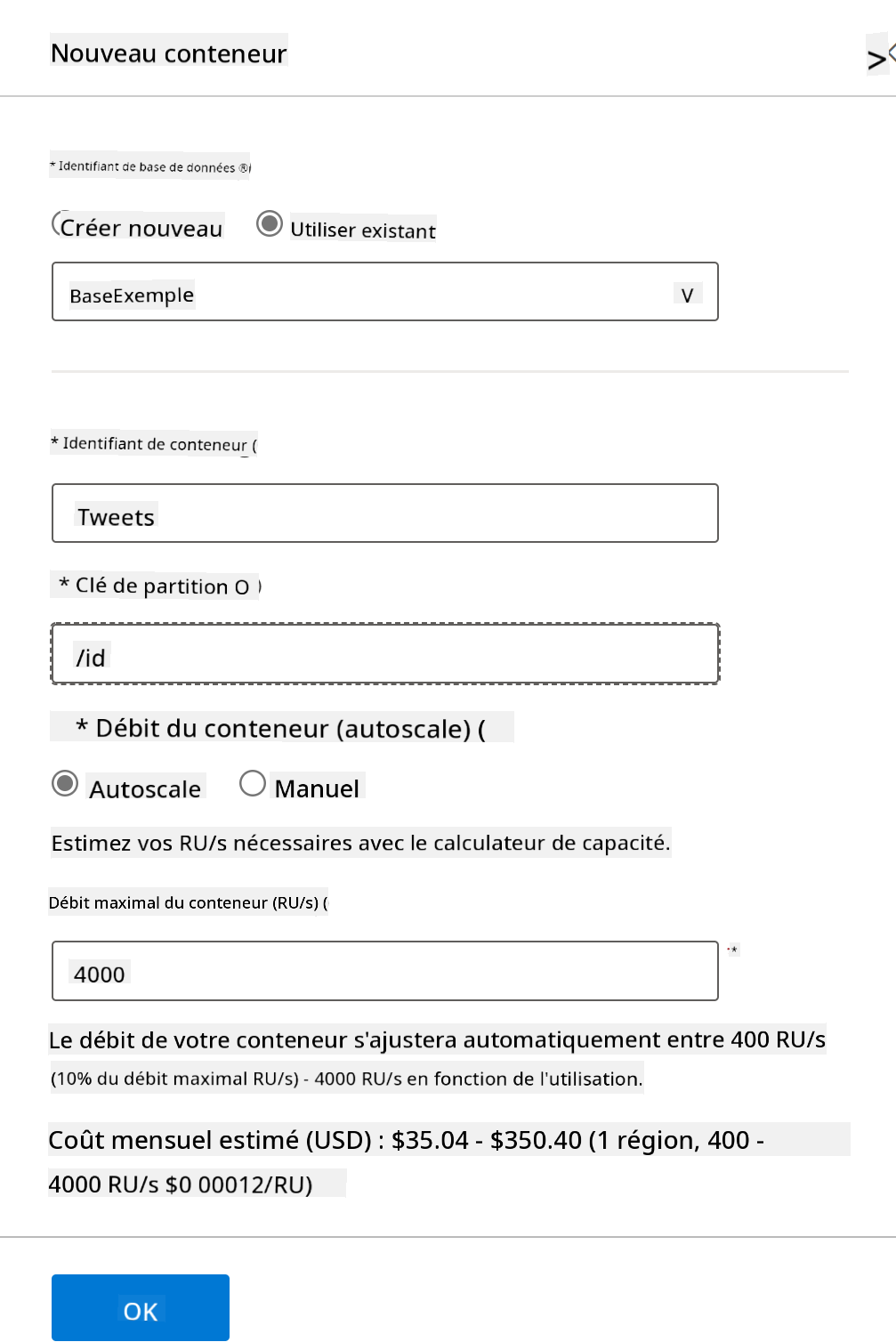The width and height of the screenshot is (896, 1342).
Task: Click info icon beside Débit maximal du conteneur
Action: click(x=325, y=903)
